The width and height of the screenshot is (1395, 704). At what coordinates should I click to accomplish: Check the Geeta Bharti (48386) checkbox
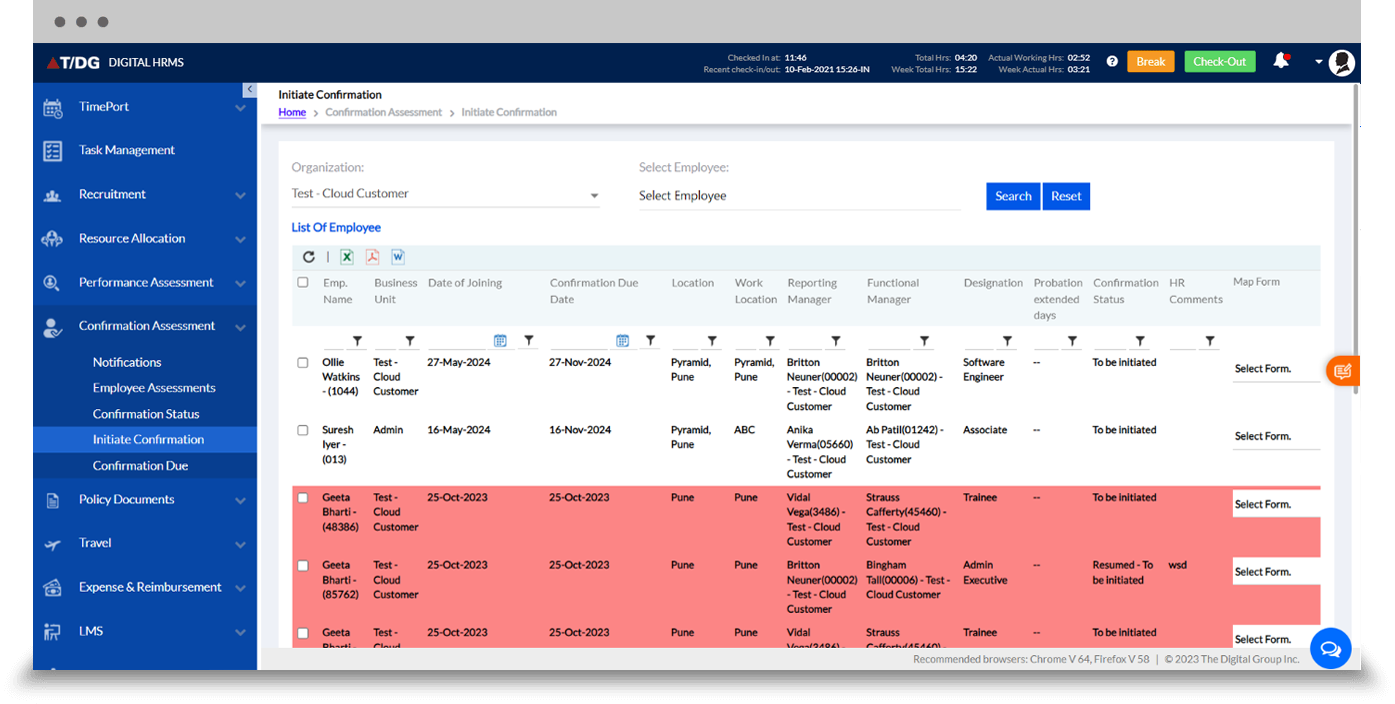tap(303, 498)
